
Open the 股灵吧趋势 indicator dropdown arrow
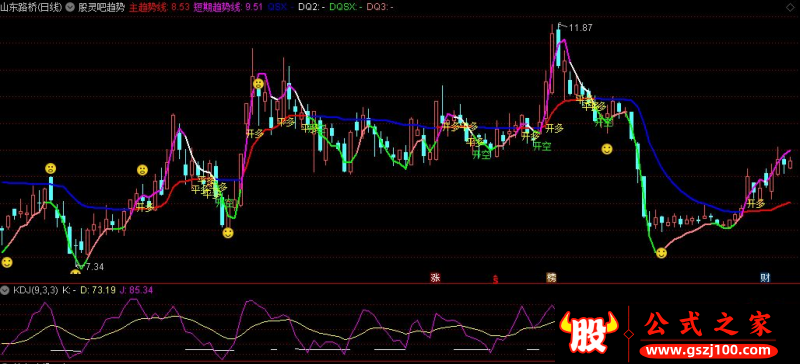[69, 7]
